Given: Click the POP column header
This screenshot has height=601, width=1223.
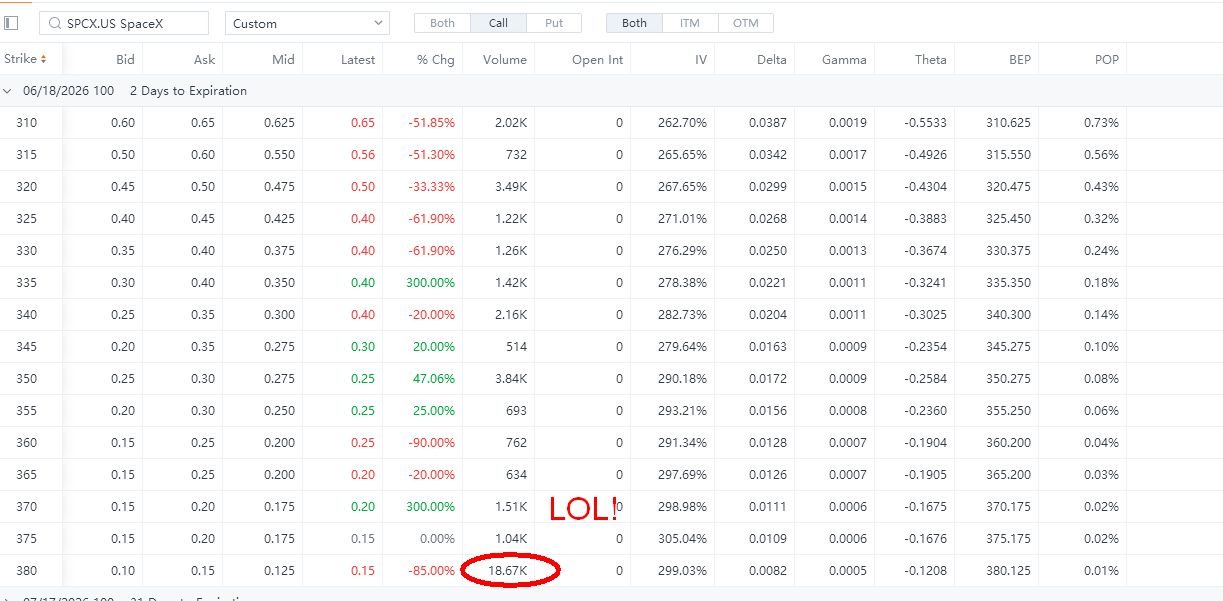Looking at the screenshot, I should [x=1106, y=59].
